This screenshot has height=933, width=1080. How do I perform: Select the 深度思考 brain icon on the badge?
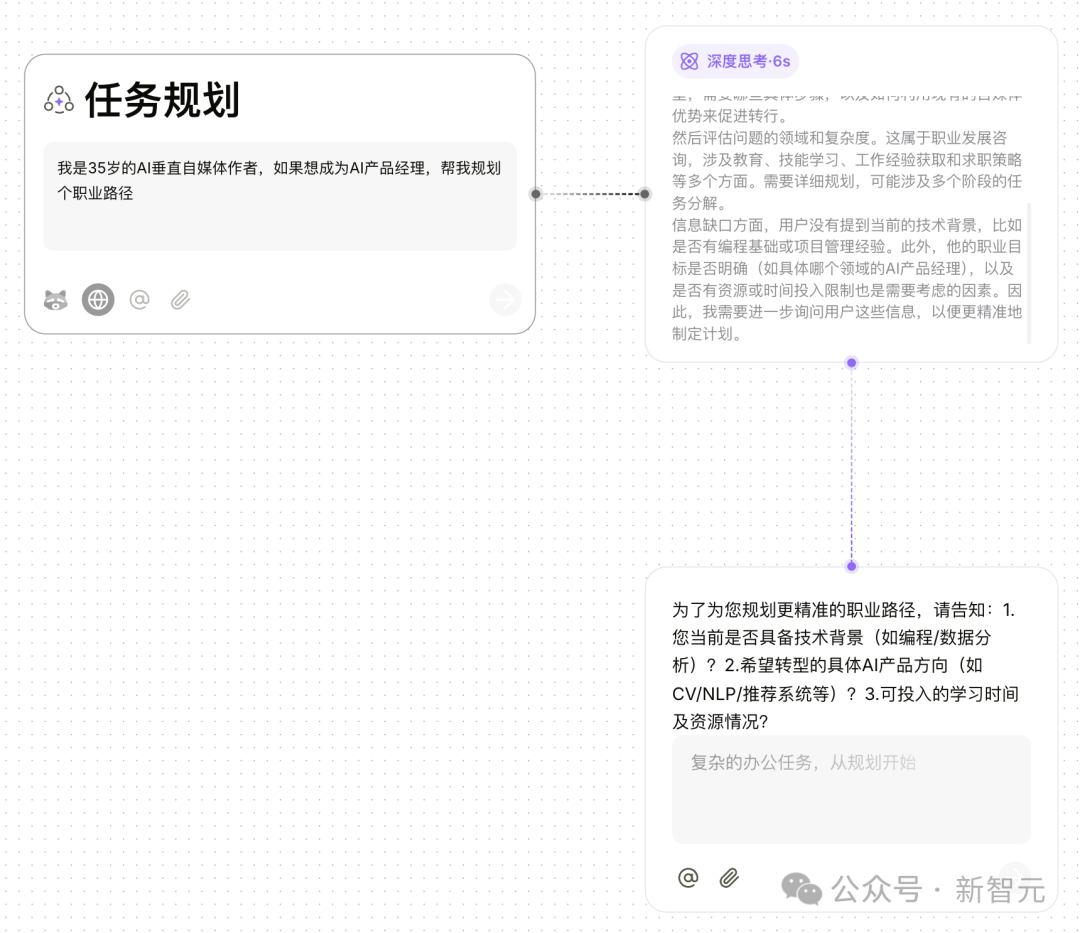tap(690, 61)
